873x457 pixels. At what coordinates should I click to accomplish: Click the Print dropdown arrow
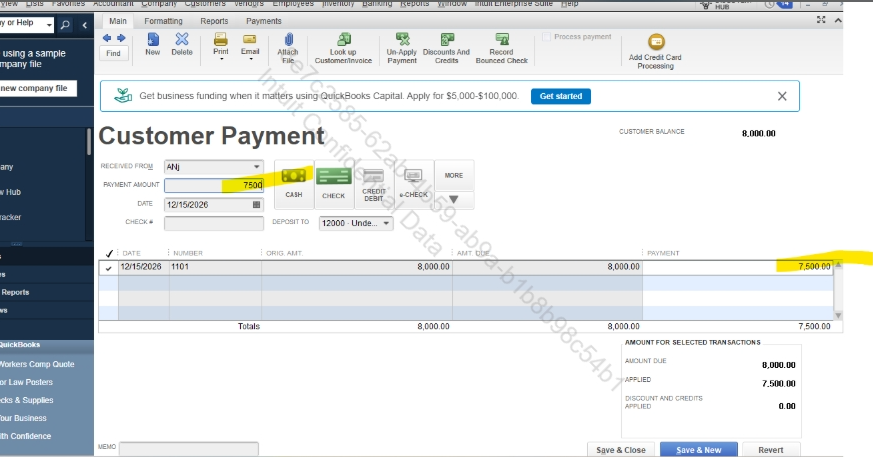coord(221,58)
